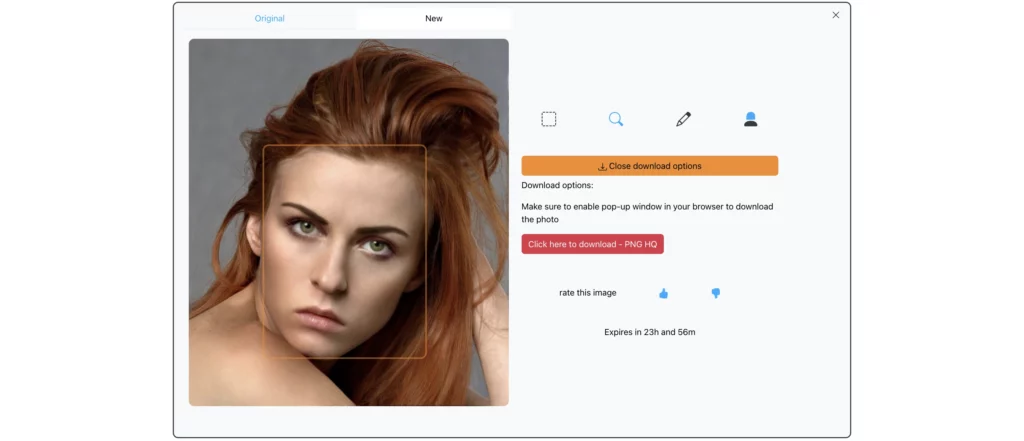Image resolution: width=1024 pixels, height=441 pixels.
Task: Switch to the Original tab
Action: (270, 18)
